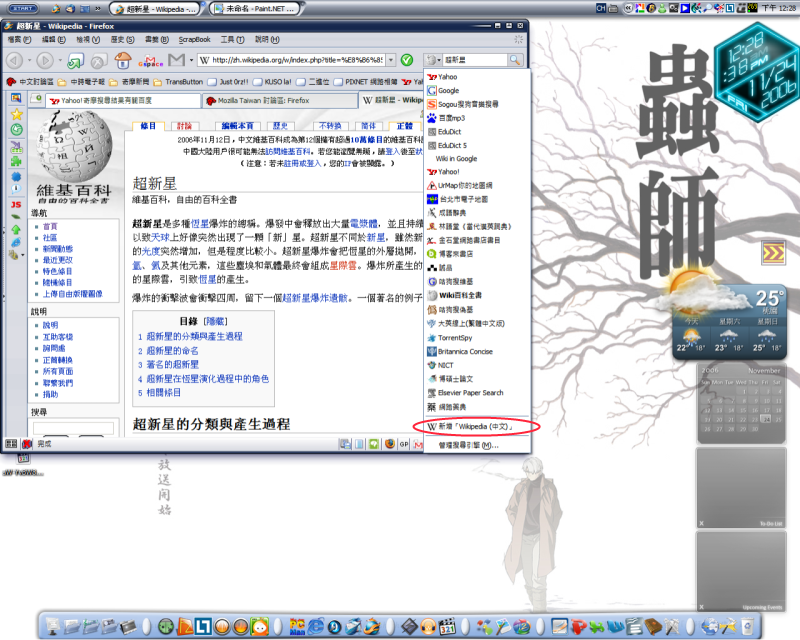
Task: Open the 編輯本頁 wiki tab
Action: pyautogui.click(x=237, y=126)
